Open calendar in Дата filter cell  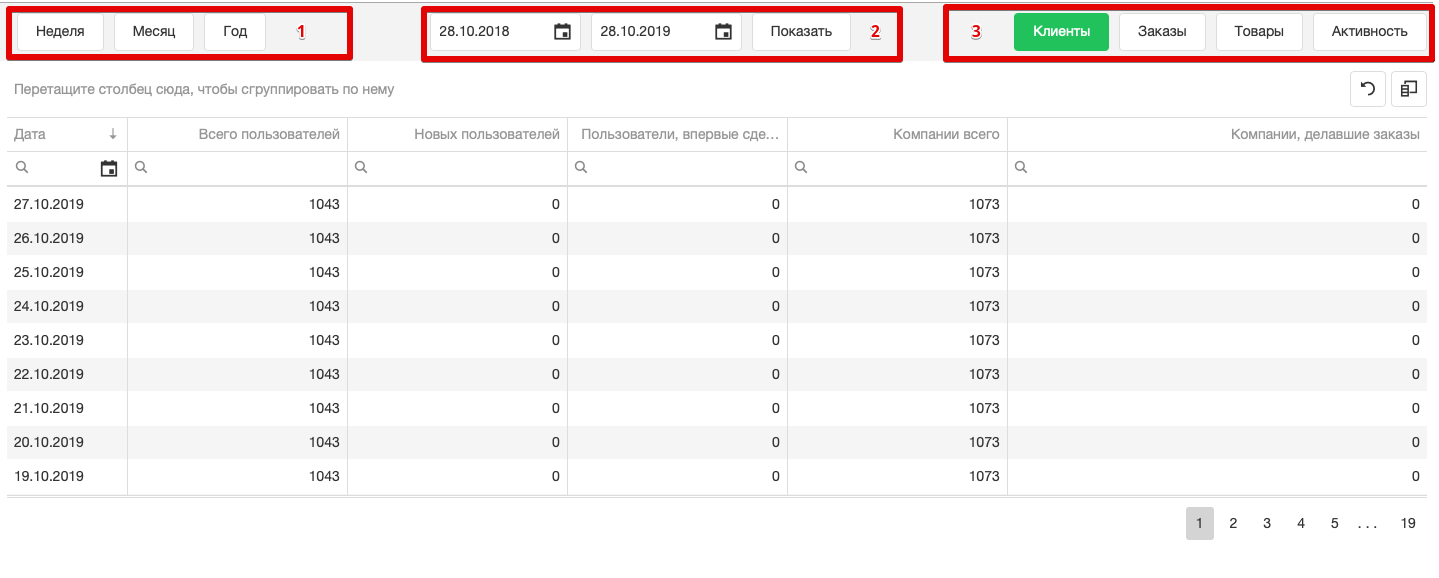tap(109, 169)
